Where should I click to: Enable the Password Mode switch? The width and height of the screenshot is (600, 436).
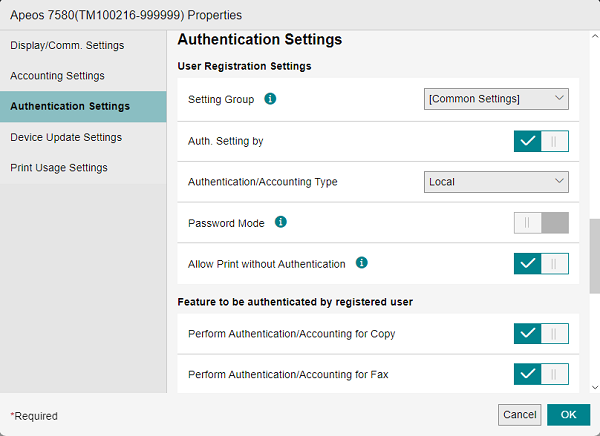tap(541, 223)
